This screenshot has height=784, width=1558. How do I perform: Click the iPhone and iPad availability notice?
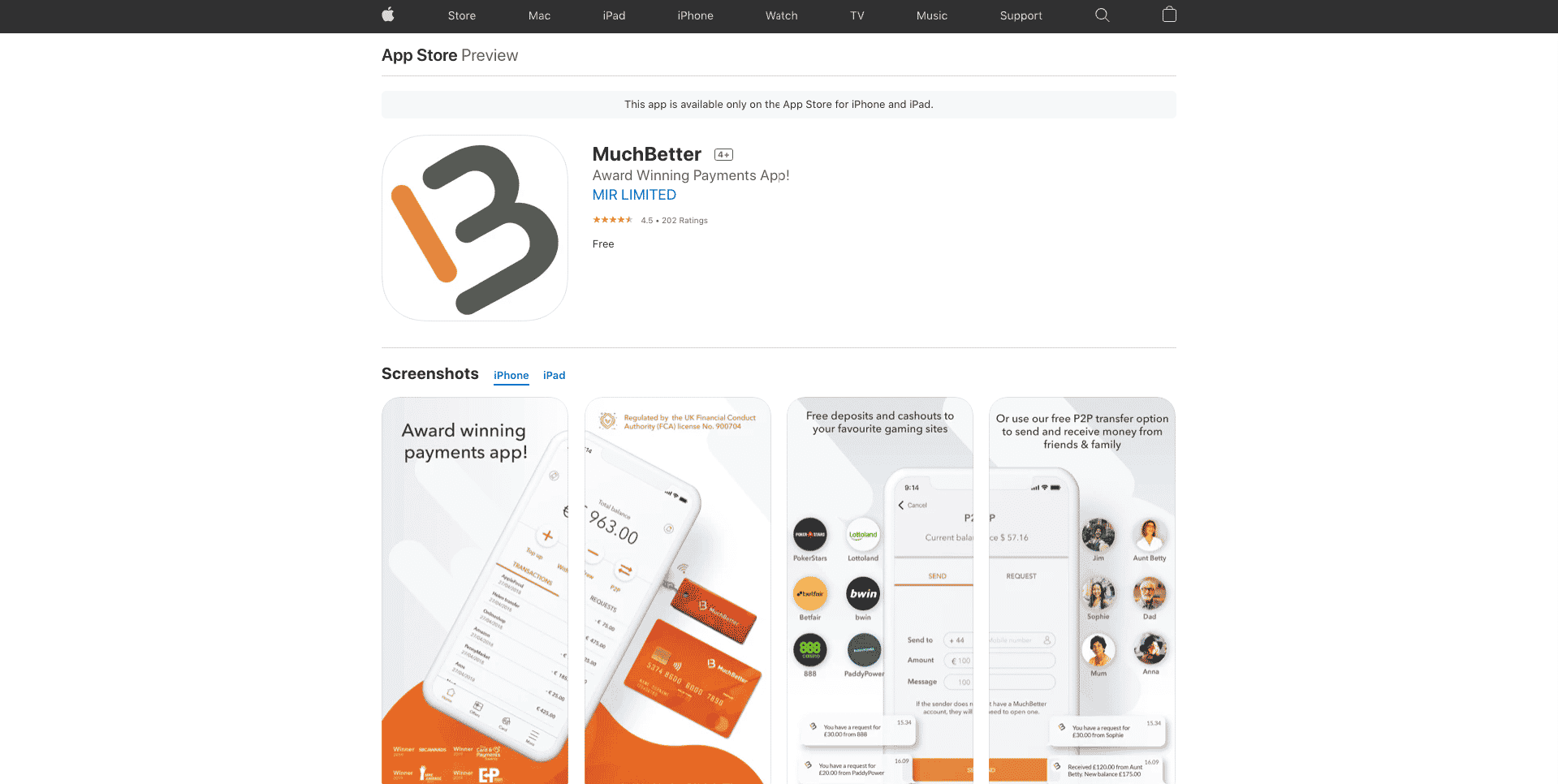pos(779,105)
